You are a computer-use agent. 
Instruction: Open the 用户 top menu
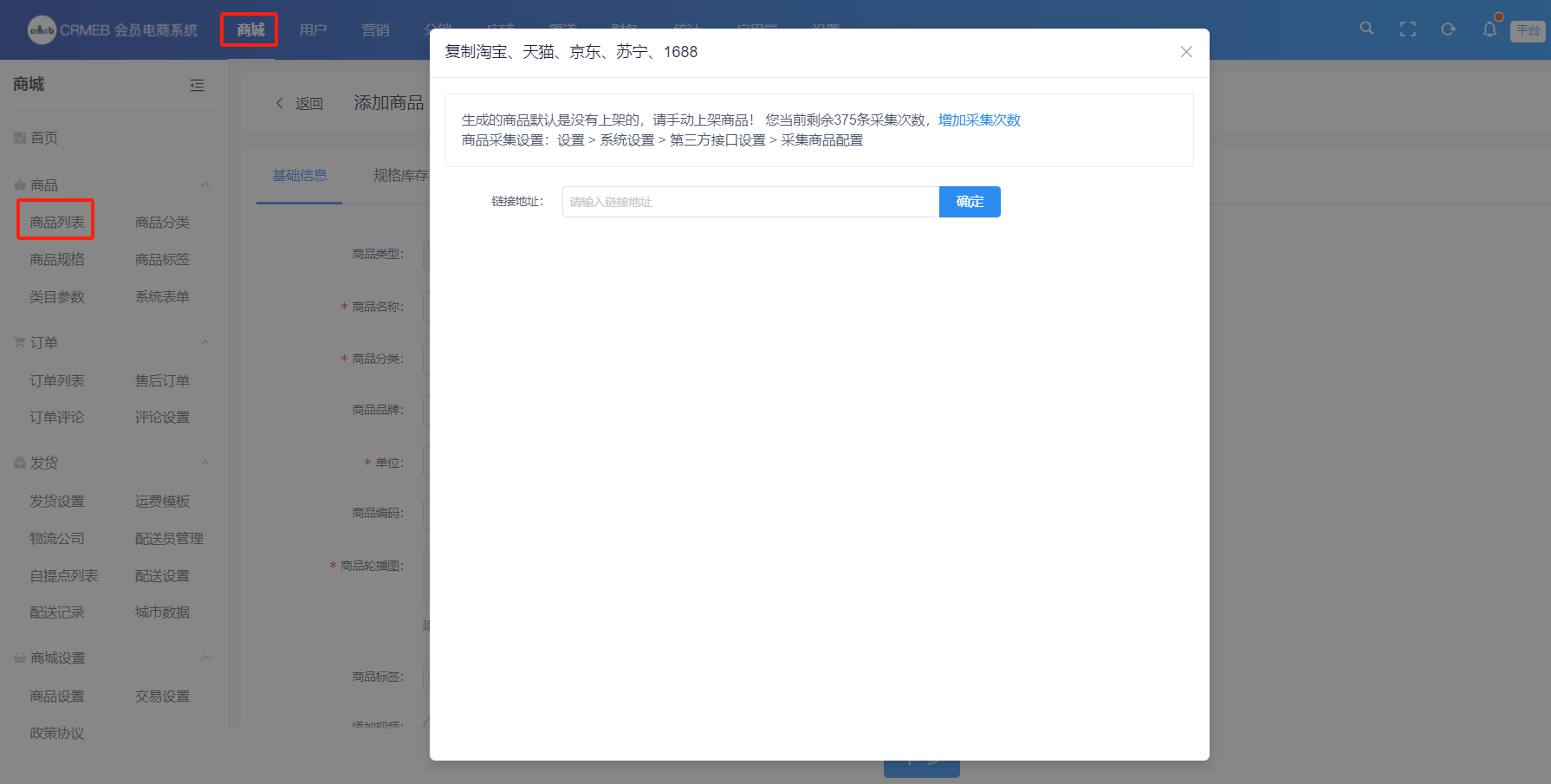[313, 30]
